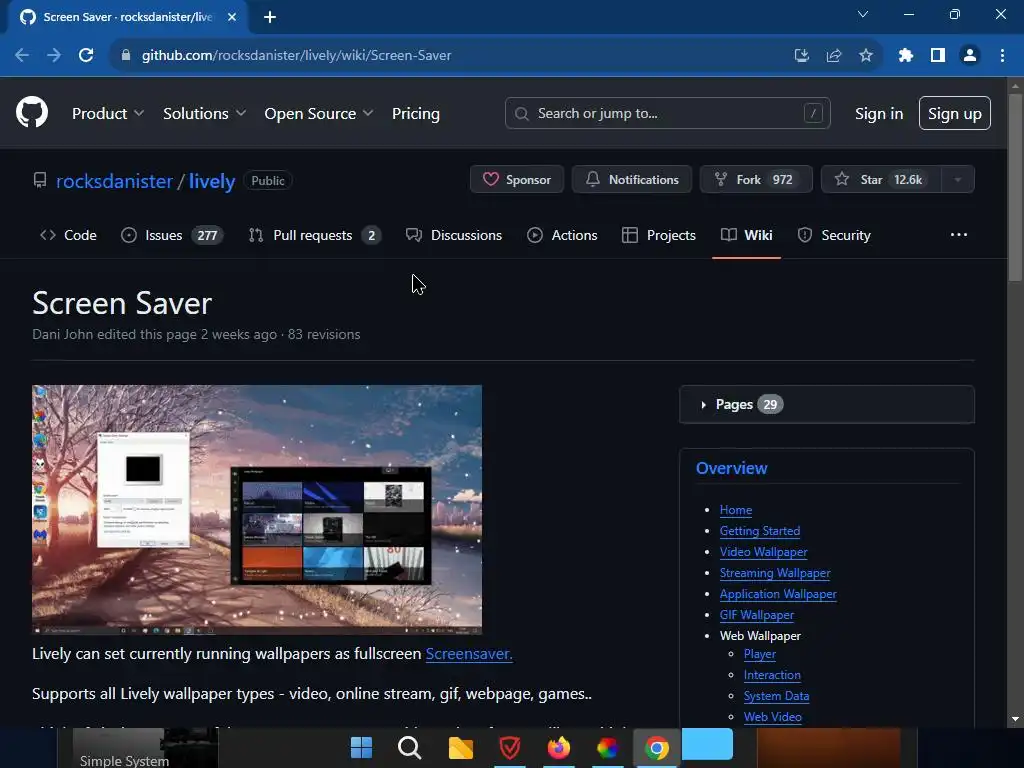Install app via address bar icon
1024x768 pixels.
(x=801, y=56)
